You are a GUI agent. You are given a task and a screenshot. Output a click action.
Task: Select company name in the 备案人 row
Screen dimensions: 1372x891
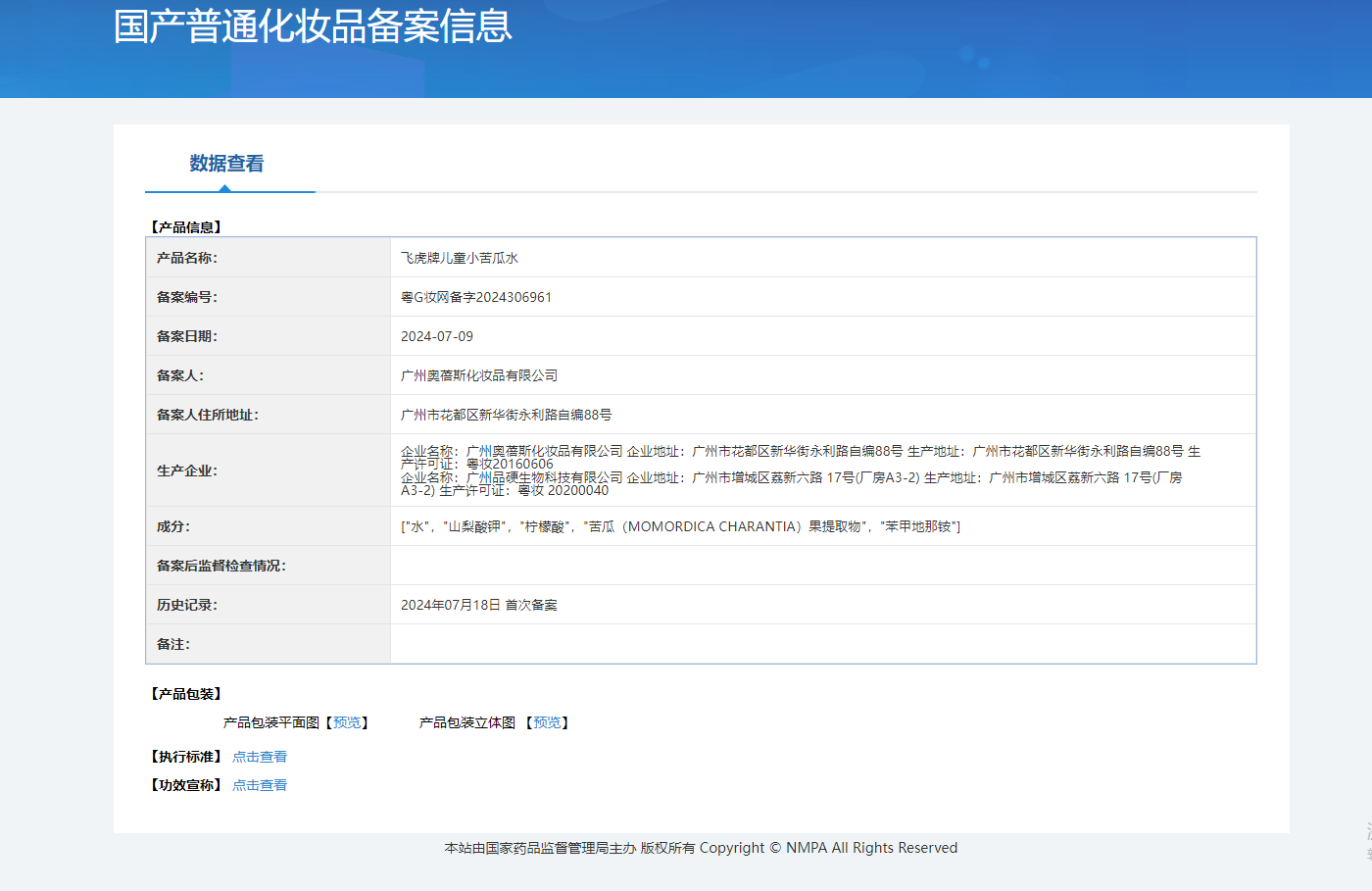(479, 375)
